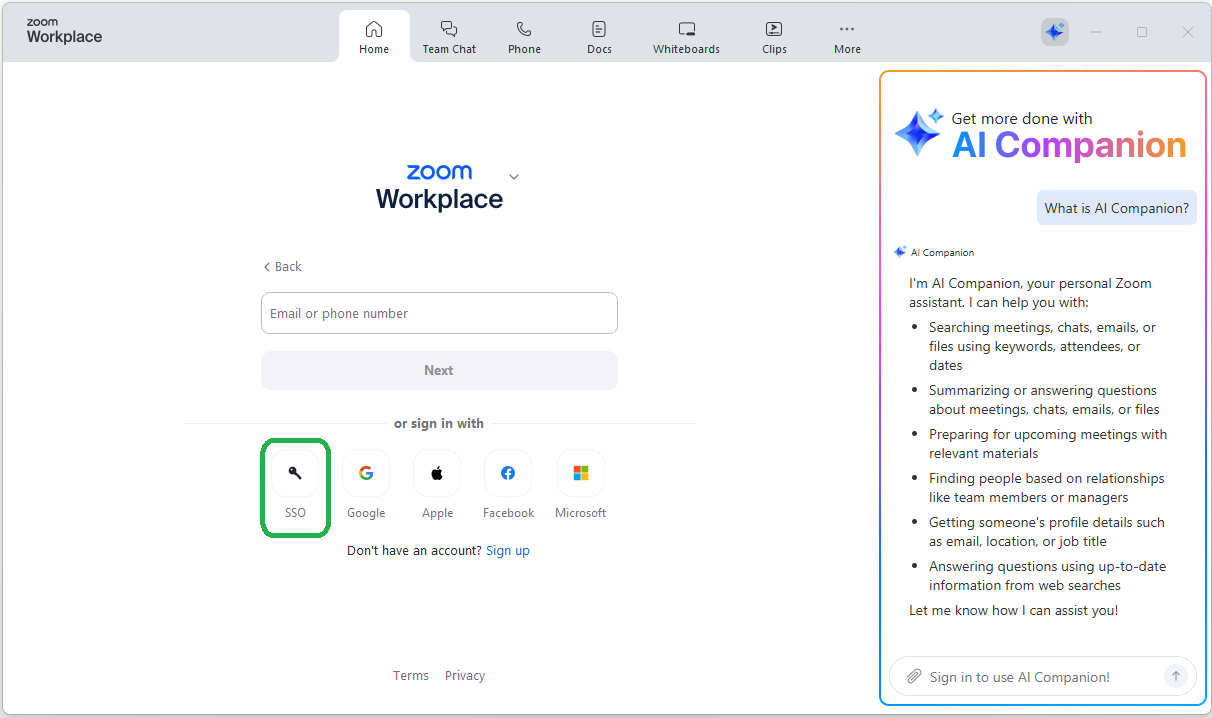Switch to the Clips tab
The height and width of the screenshot is (718, 1212).
774,37
